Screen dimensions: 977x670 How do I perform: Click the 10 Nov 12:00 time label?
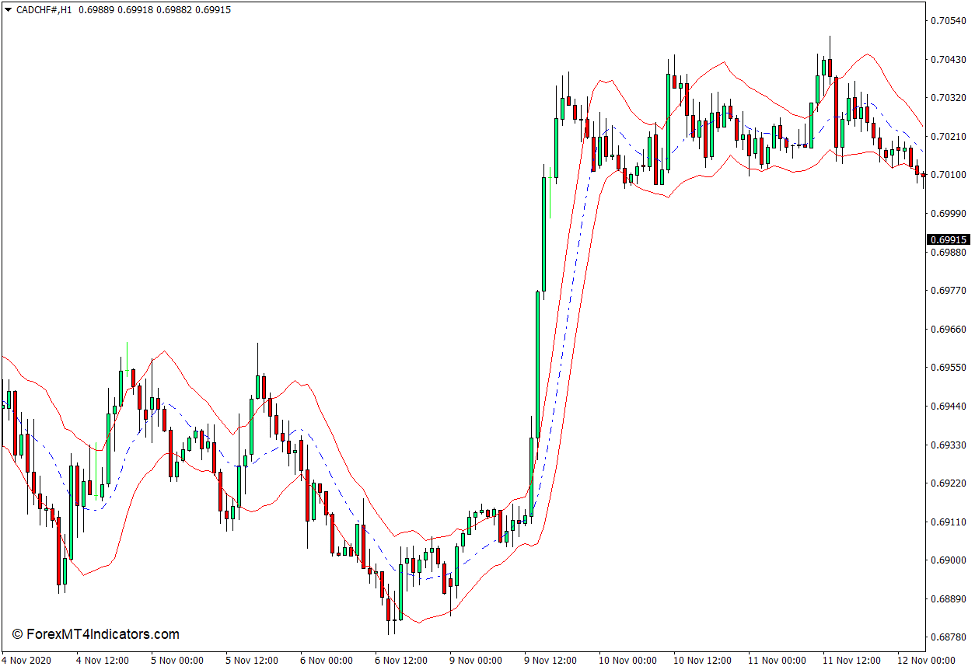click(x=700, y=660)
